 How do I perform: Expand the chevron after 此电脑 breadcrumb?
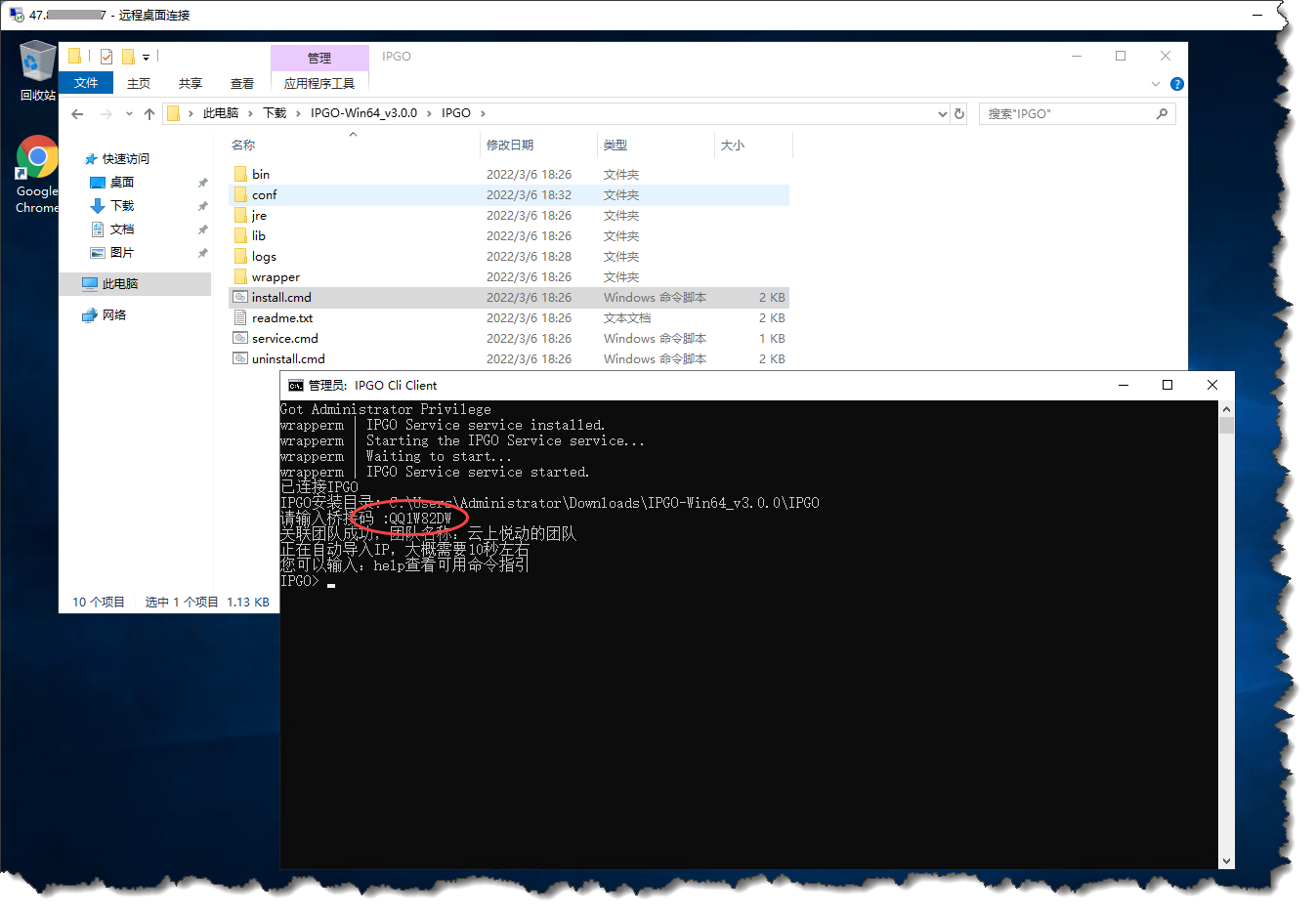click(x=250, y=113)
